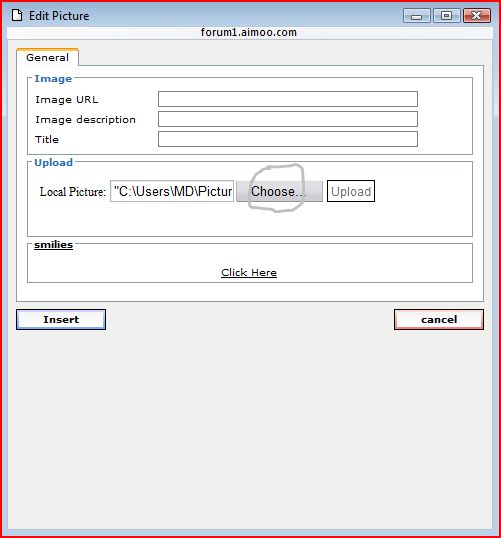501x538 pixels.
Task: Click the Insert button
Action: click(x=61, y=319)
